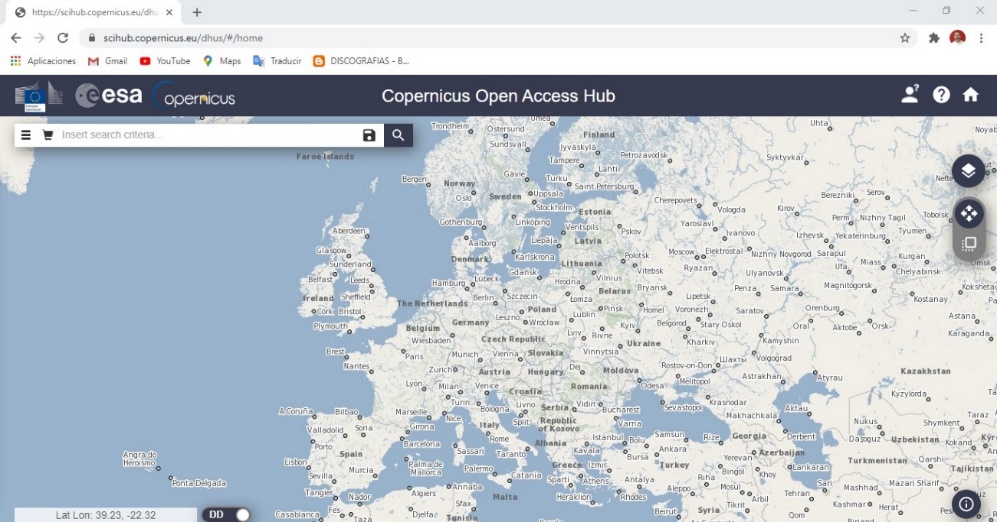Click into the Insert search criteria field

pyautogui.click(x=210, y=135)
